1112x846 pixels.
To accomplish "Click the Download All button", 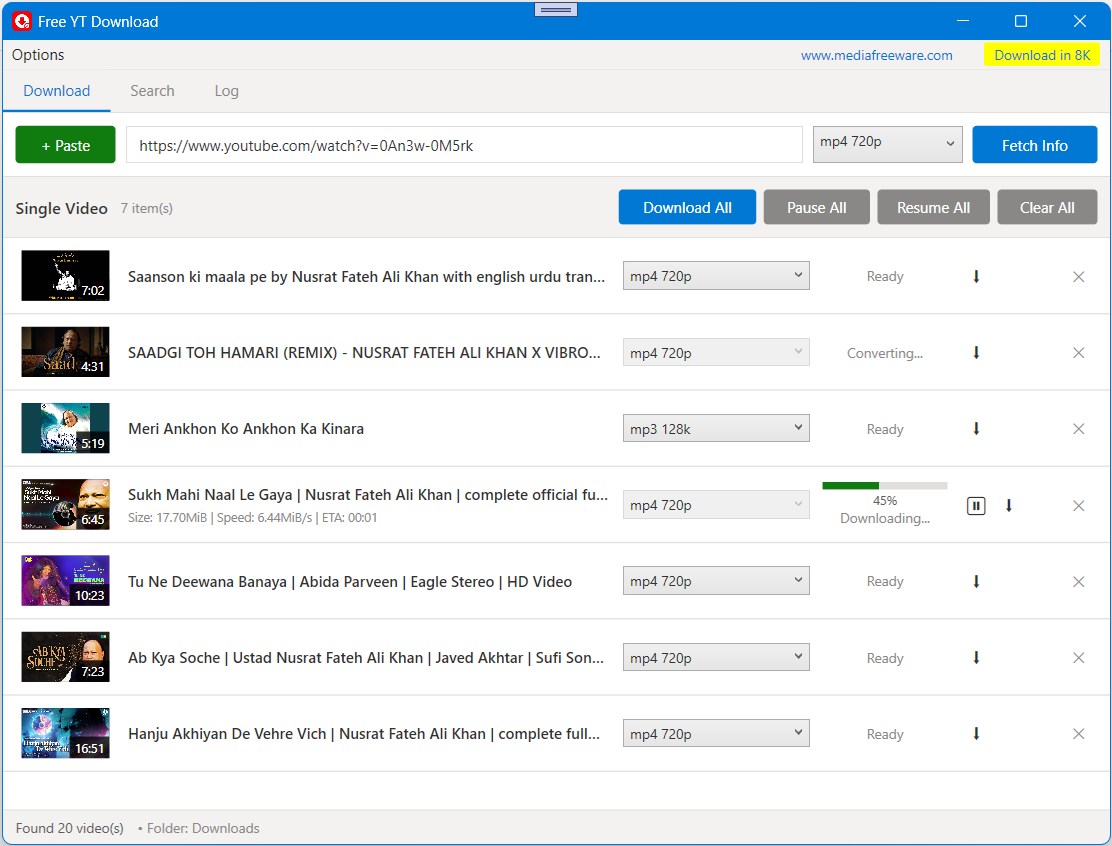I will (x=687, y=207).
